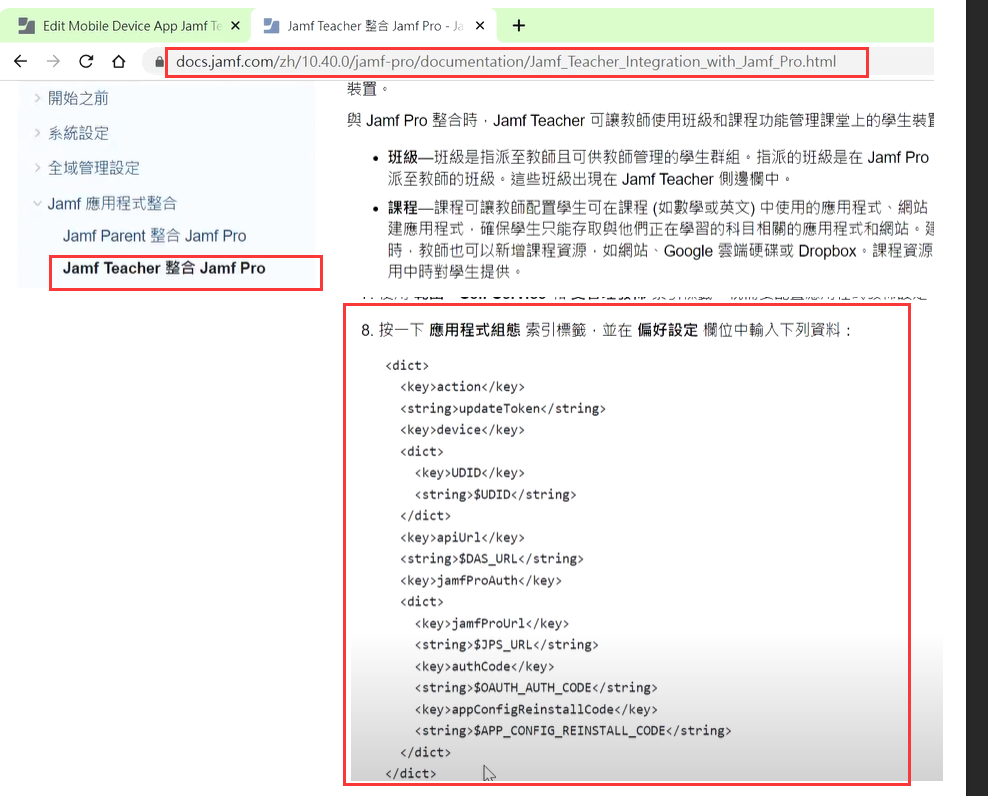Open the 系統設定 sidebar entry
This screenshot has width=988, height=796.
(78, 133)
